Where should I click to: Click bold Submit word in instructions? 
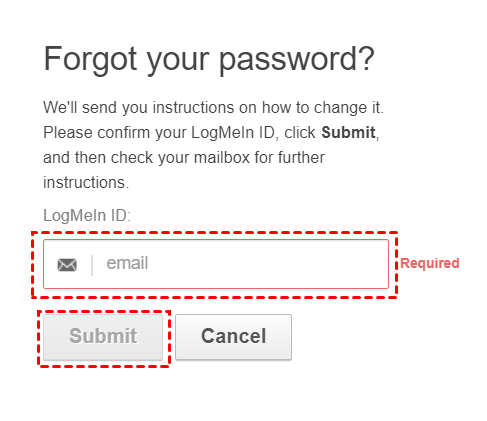coord(348,132)
